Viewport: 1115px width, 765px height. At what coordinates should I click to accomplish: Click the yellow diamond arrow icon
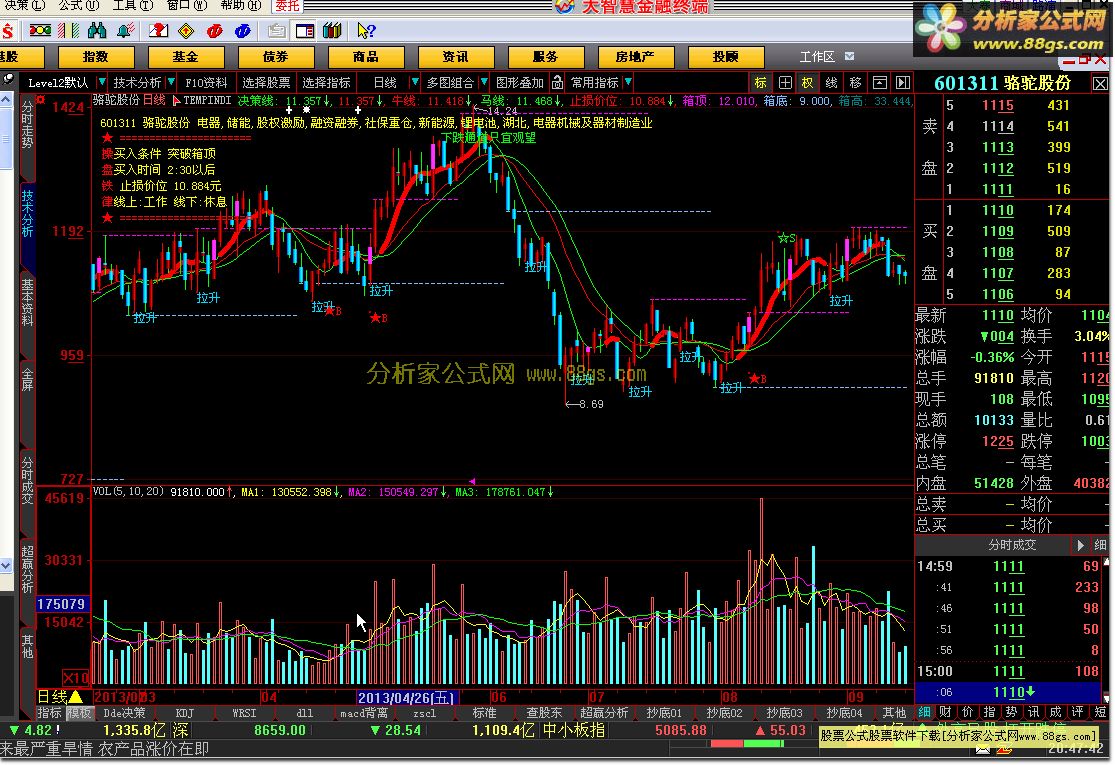tap(186, 31)
